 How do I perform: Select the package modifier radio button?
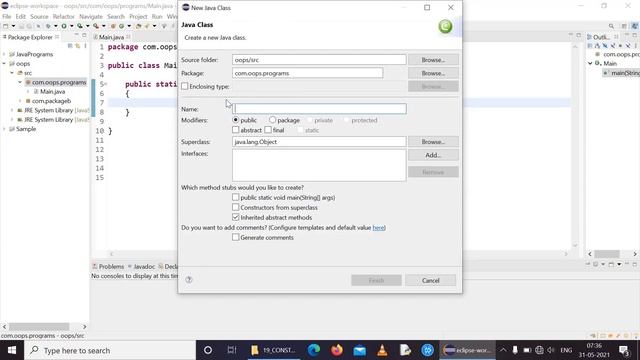click(272, 120)
